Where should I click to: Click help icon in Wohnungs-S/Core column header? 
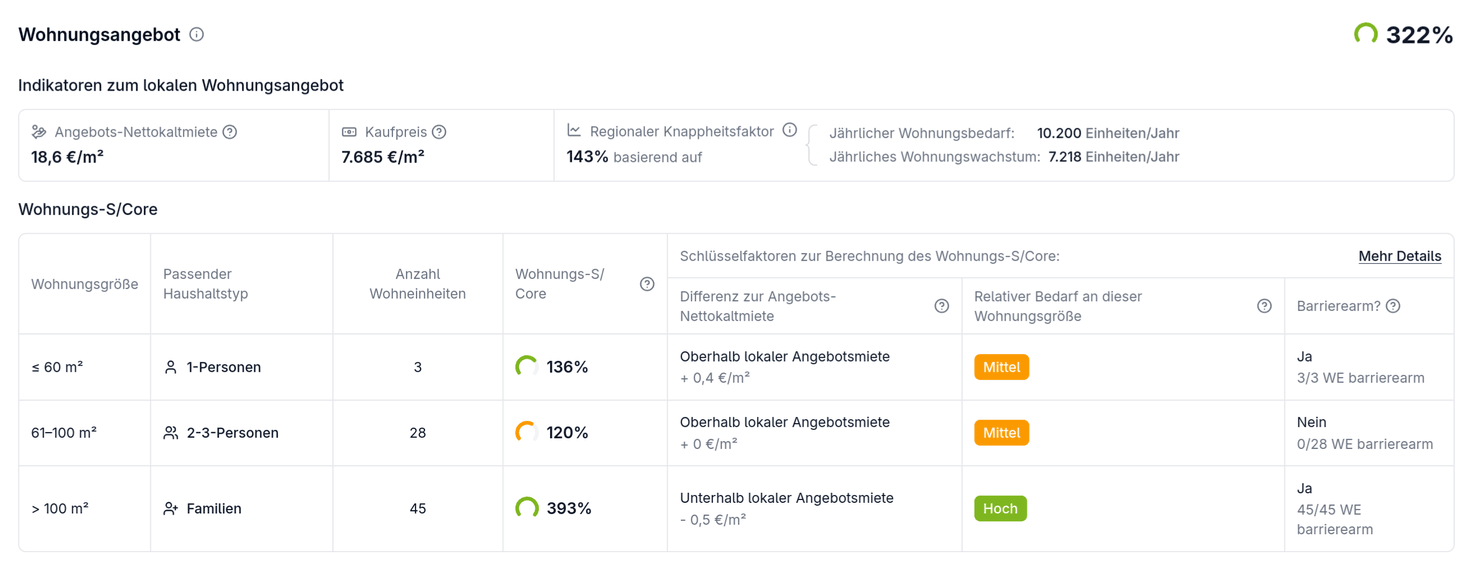(647, 284)
